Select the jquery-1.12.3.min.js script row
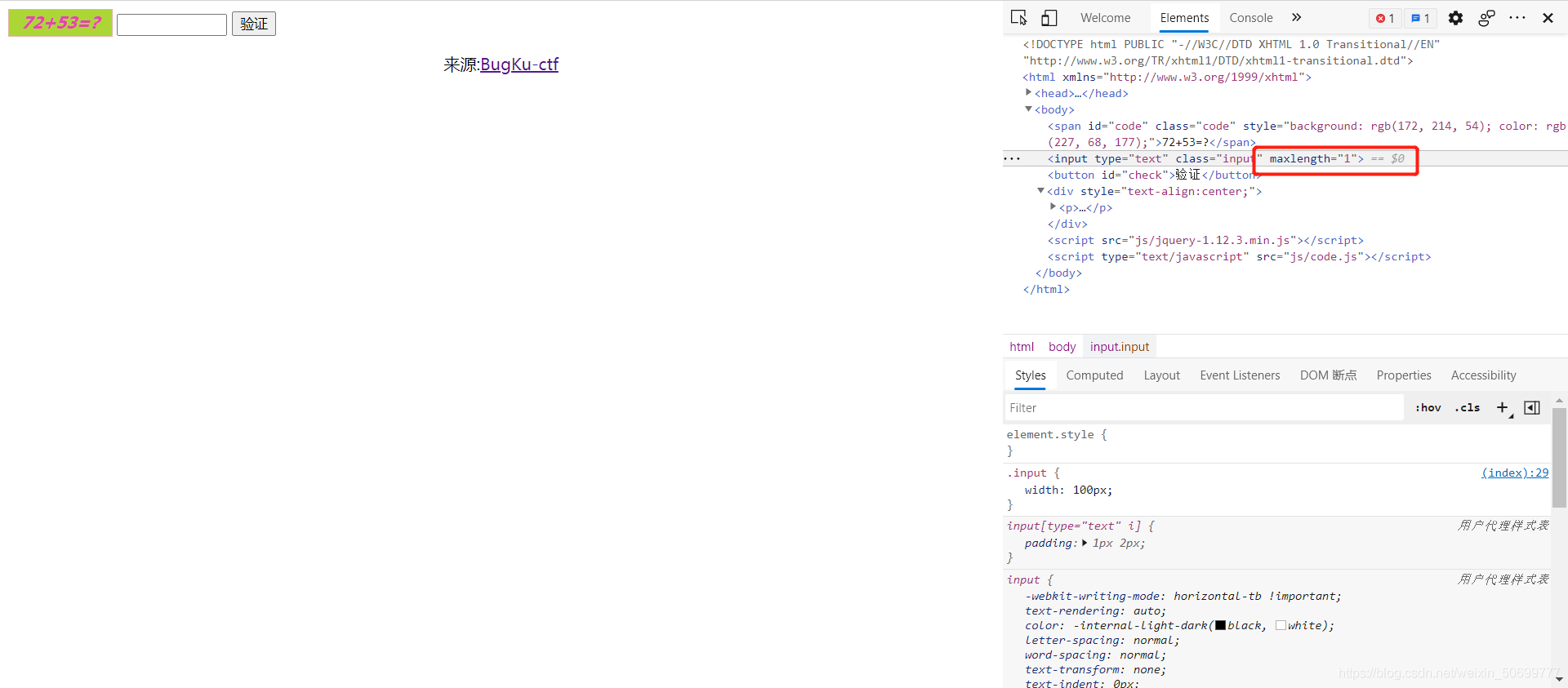 pyautogui.click(x=1205, y=240)
